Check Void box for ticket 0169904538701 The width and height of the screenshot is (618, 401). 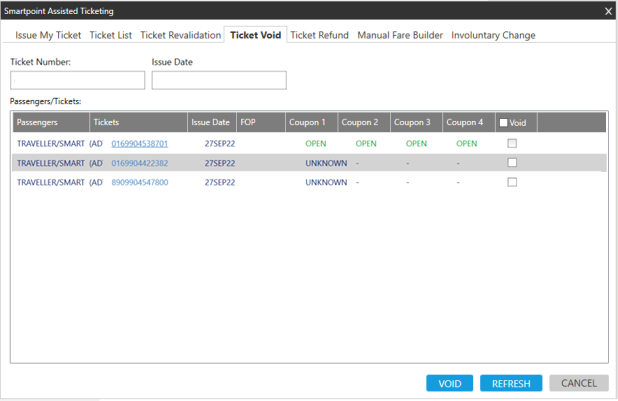tap(512, 143)
